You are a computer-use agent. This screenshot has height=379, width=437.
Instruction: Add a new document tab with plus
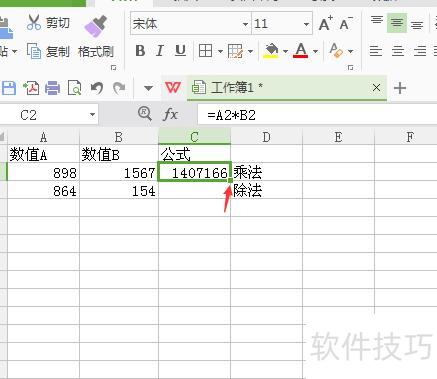(400, 88)
